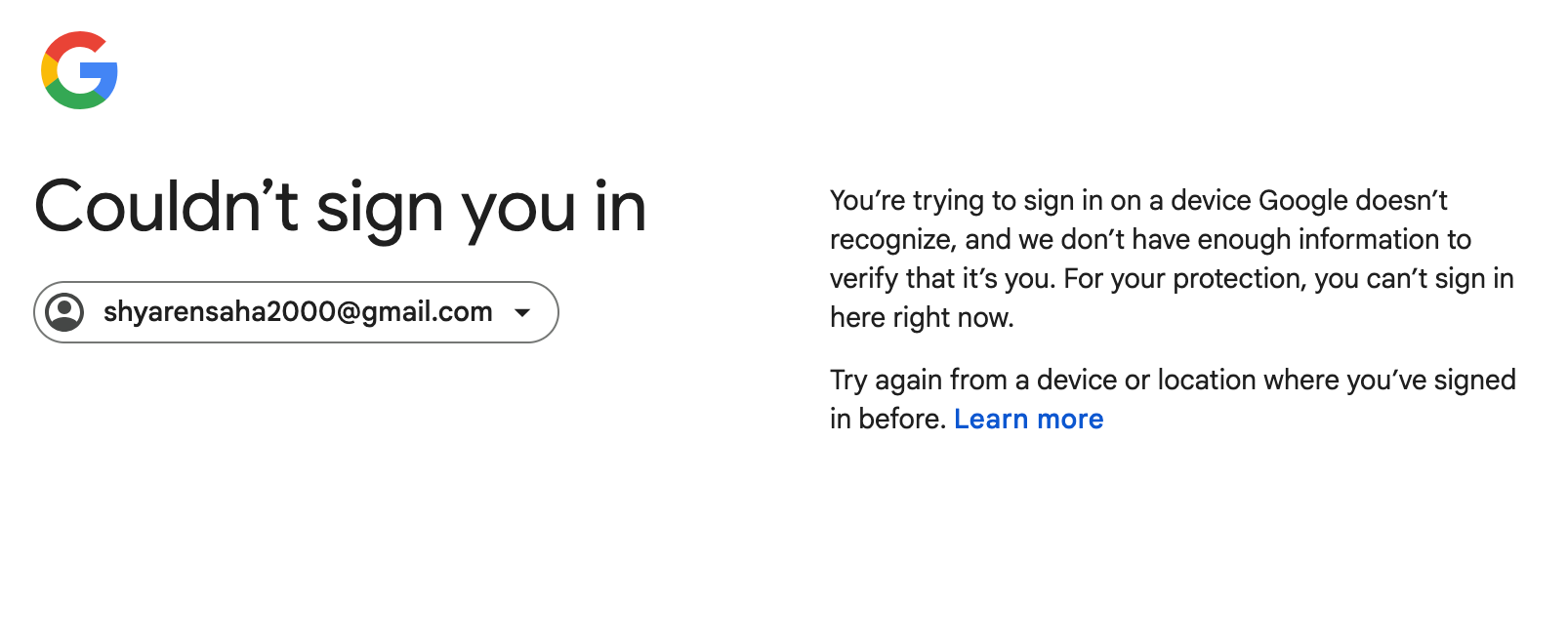Click the line starting "recognize, and we don't"

pos(1150,240)
